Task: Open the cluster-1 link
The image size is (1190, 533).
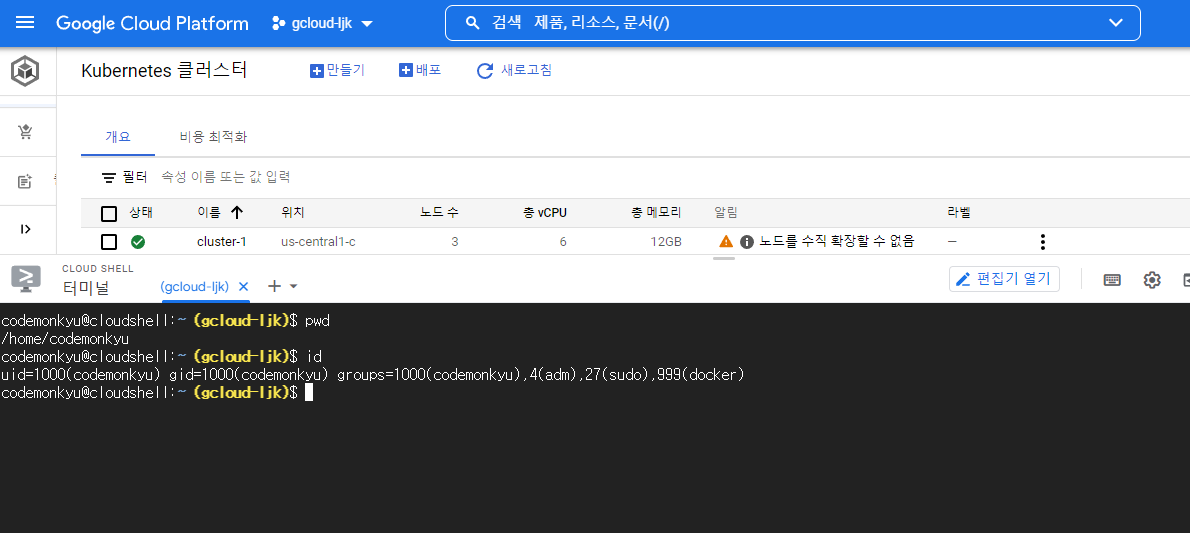Action: (x=222, y=242)
